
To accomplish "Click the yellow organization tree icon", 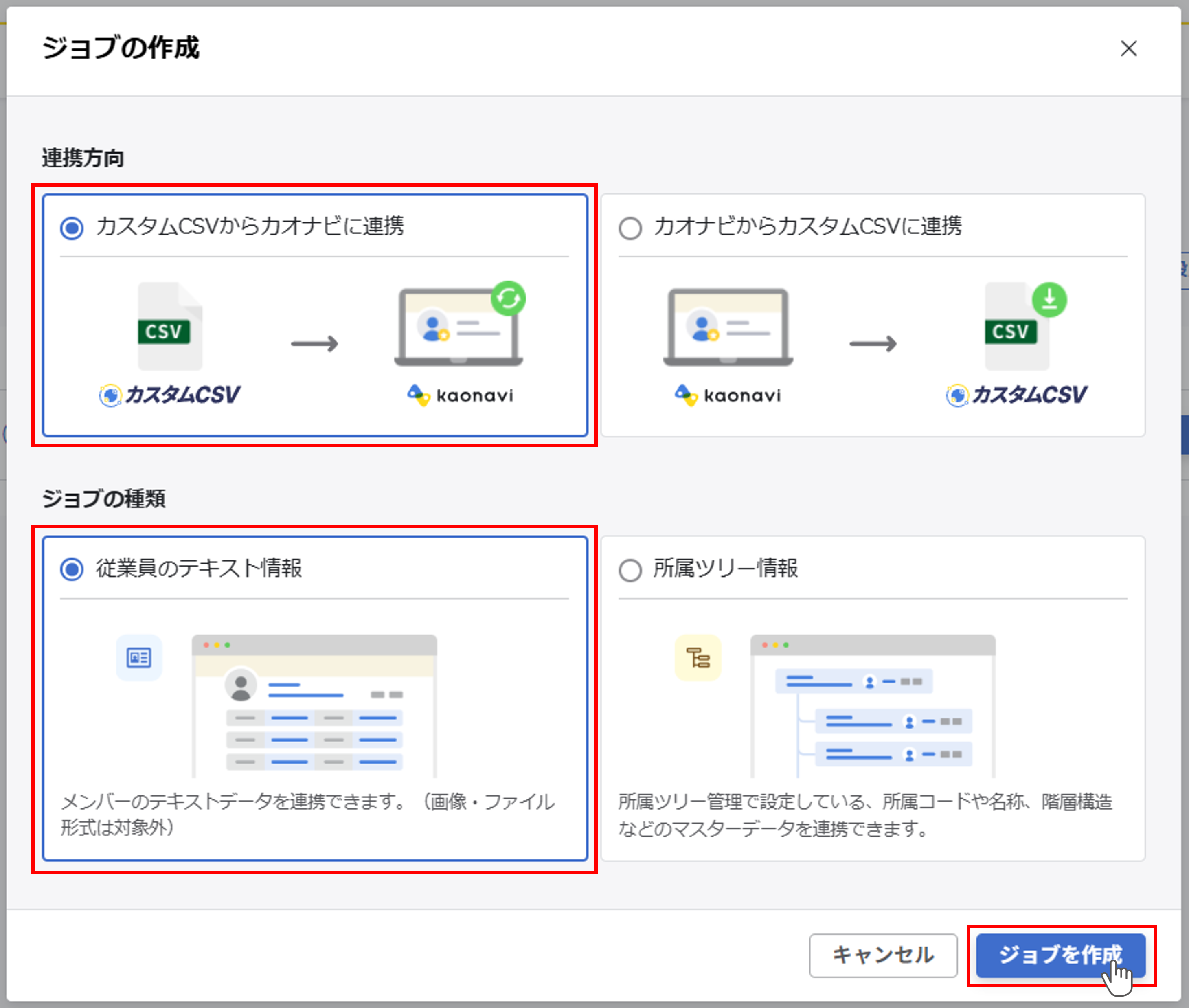I will [x=698, y=658].
